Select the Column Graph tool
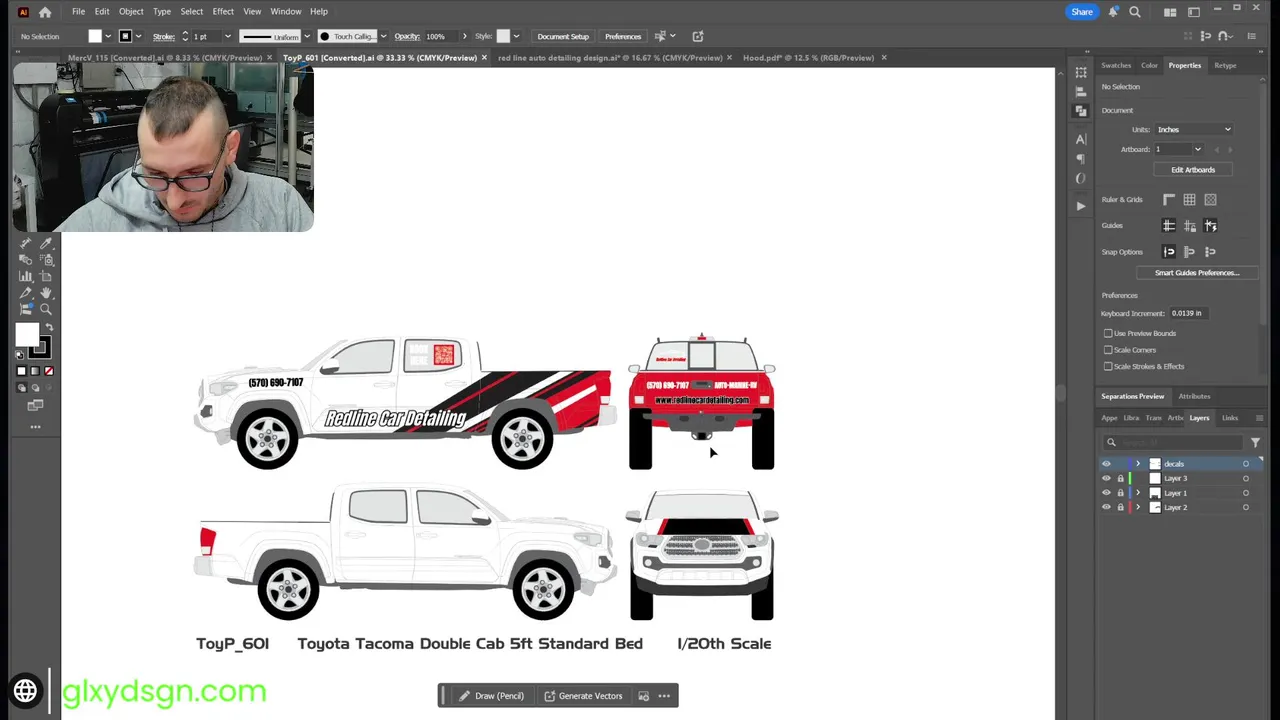Image resolution: width=1280 pixels, height=720 pixels. point(26,276)
